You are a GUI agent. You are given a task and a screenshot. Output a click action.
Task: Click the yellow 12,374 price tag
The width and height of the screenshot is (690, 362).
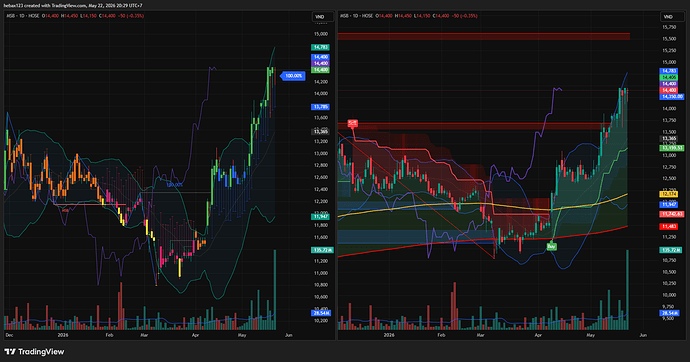[x=668, y=194]
